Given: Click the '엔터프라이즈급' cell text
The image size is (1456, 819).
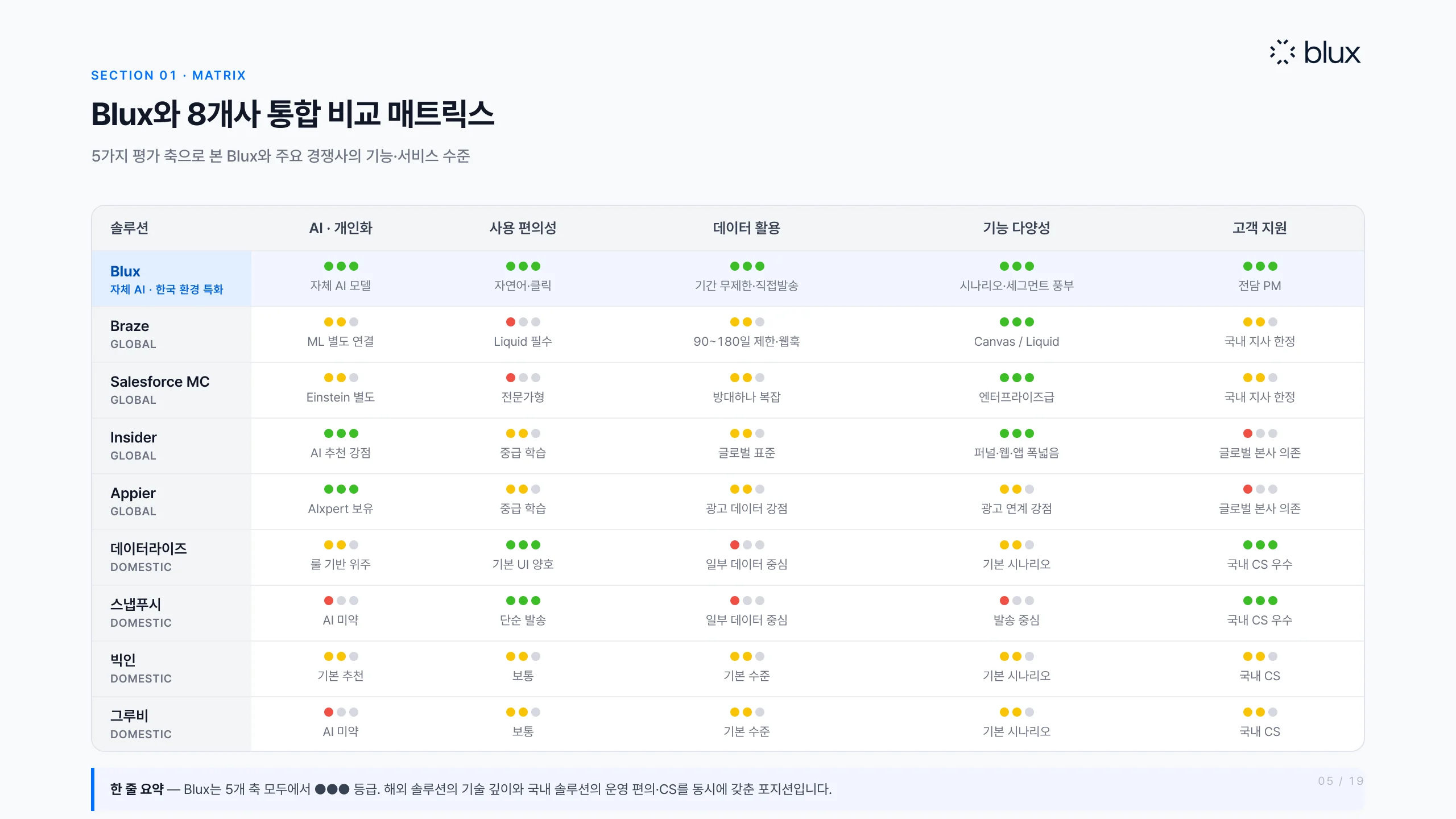Looking at the screenshot, I should point(1016,397).
